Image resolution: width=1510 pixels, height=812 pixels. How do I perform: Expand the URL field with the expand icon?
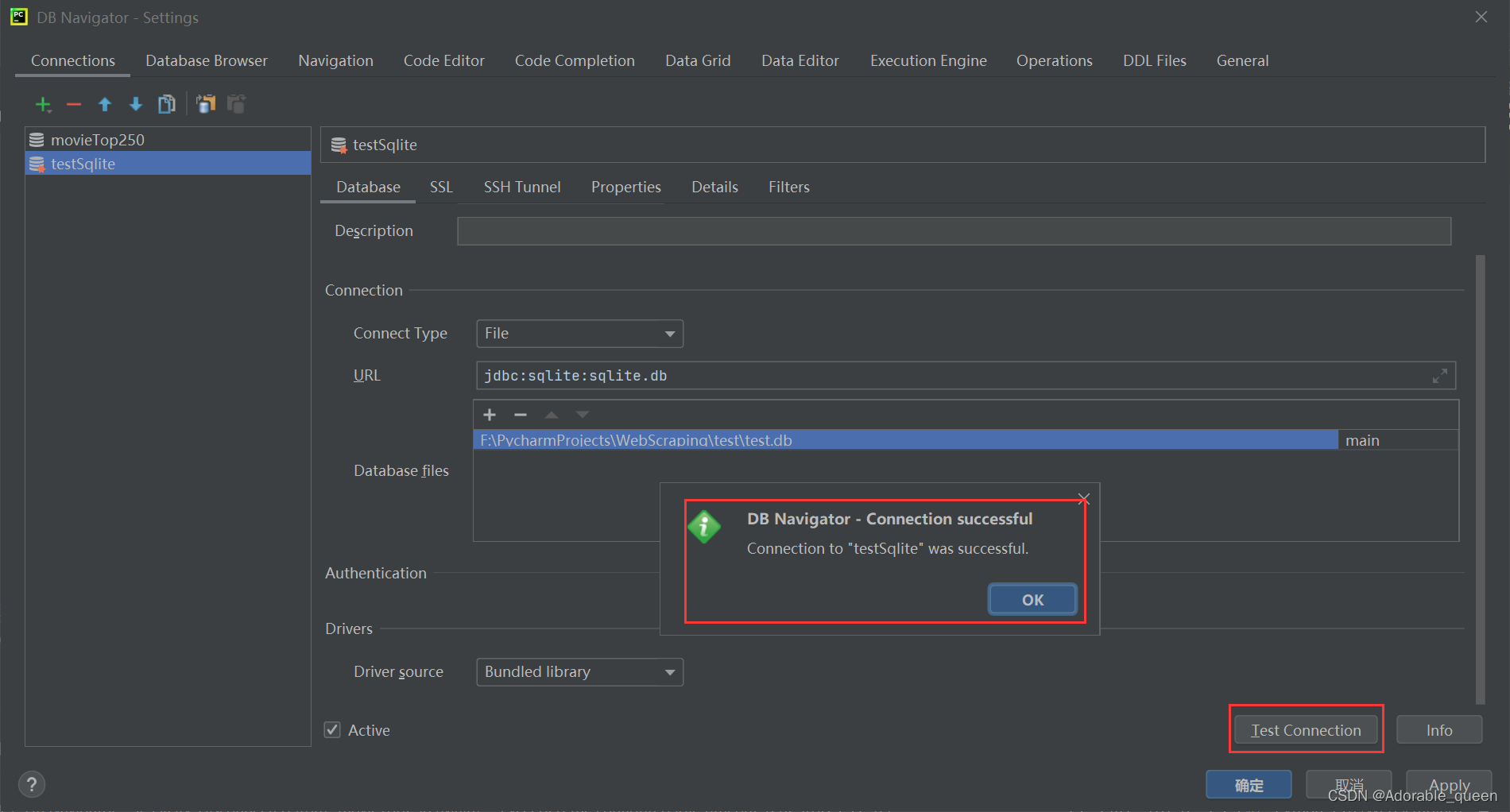coord(1439,376)
